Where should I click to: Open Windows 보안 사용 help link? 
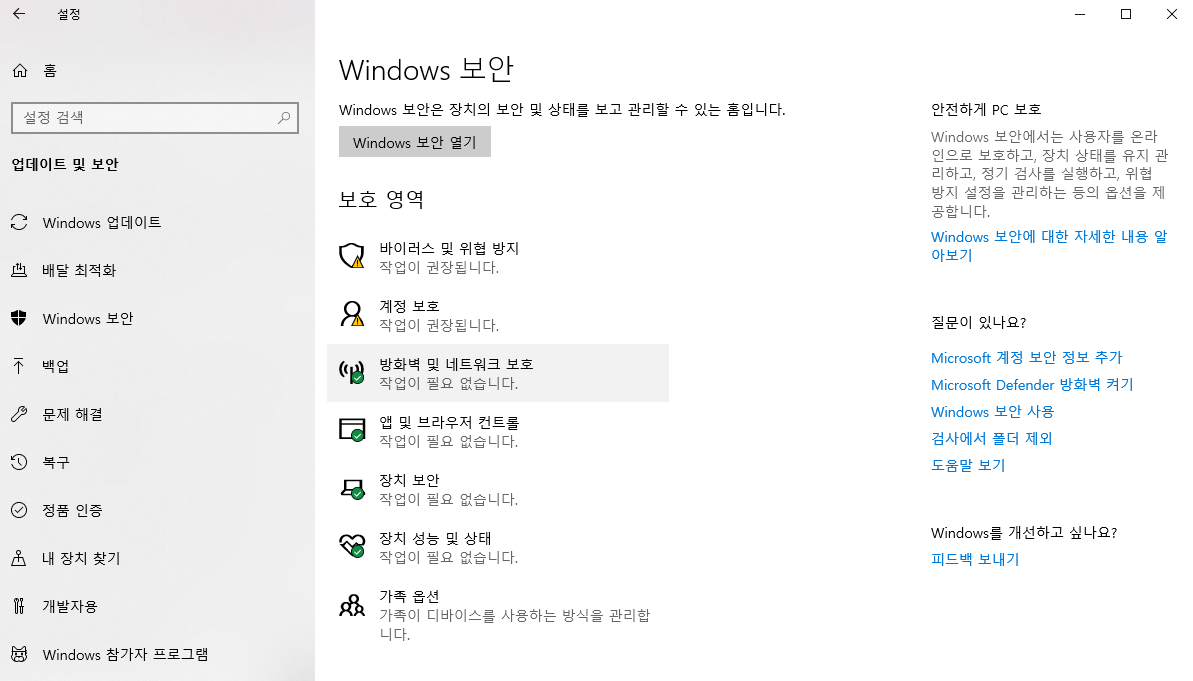tap(992, 412)
